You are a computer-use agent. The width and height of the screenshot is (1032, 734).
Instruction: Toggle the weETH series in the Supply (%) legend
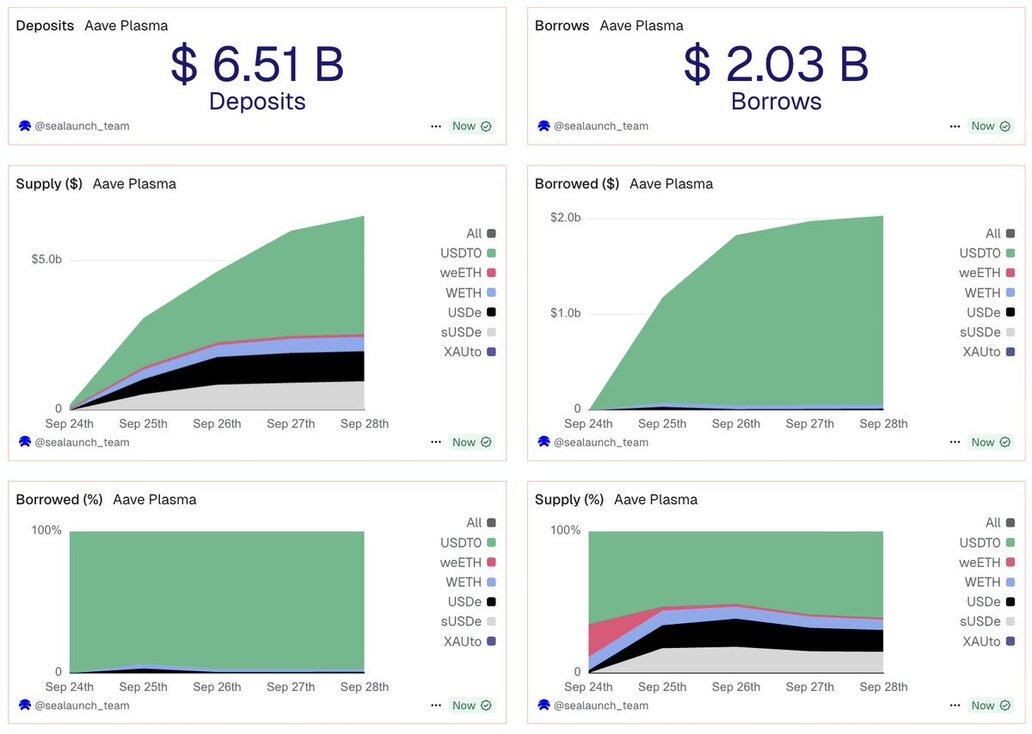click(987, 562)
